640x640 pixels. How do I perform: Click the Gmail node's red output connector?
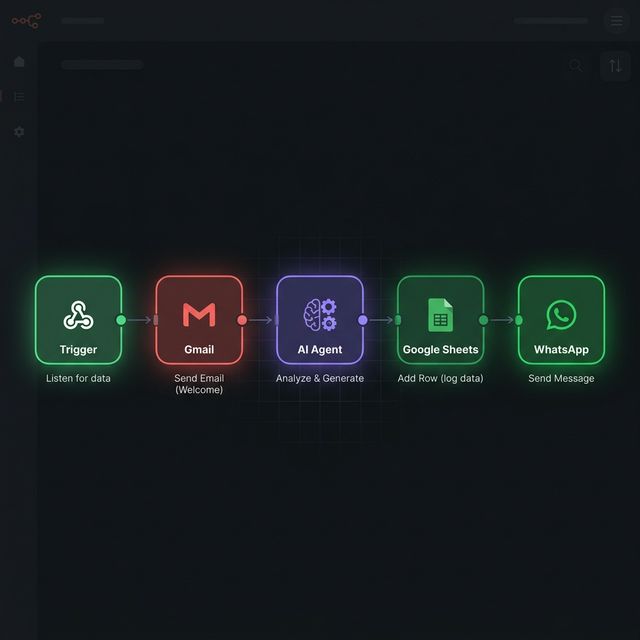point(242,320)
